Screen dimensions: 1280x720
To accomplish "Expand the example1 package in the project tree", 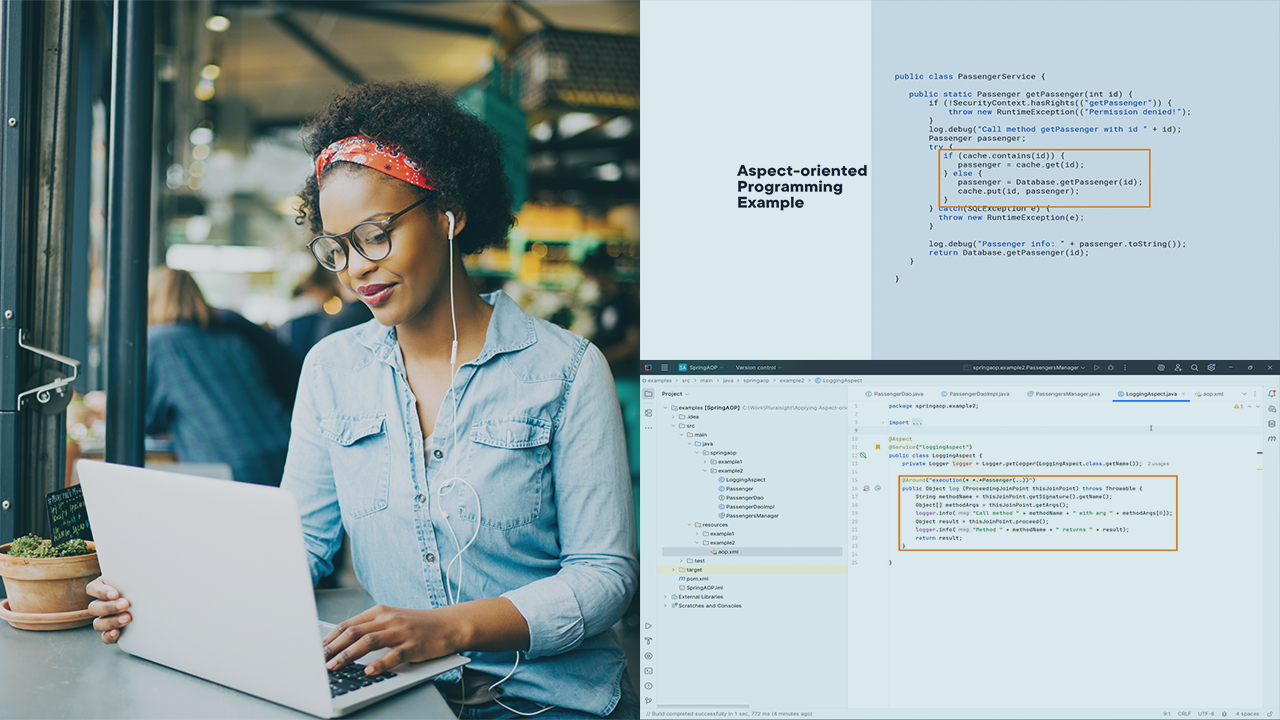I will pyautogui.click(x=705, y=461).
